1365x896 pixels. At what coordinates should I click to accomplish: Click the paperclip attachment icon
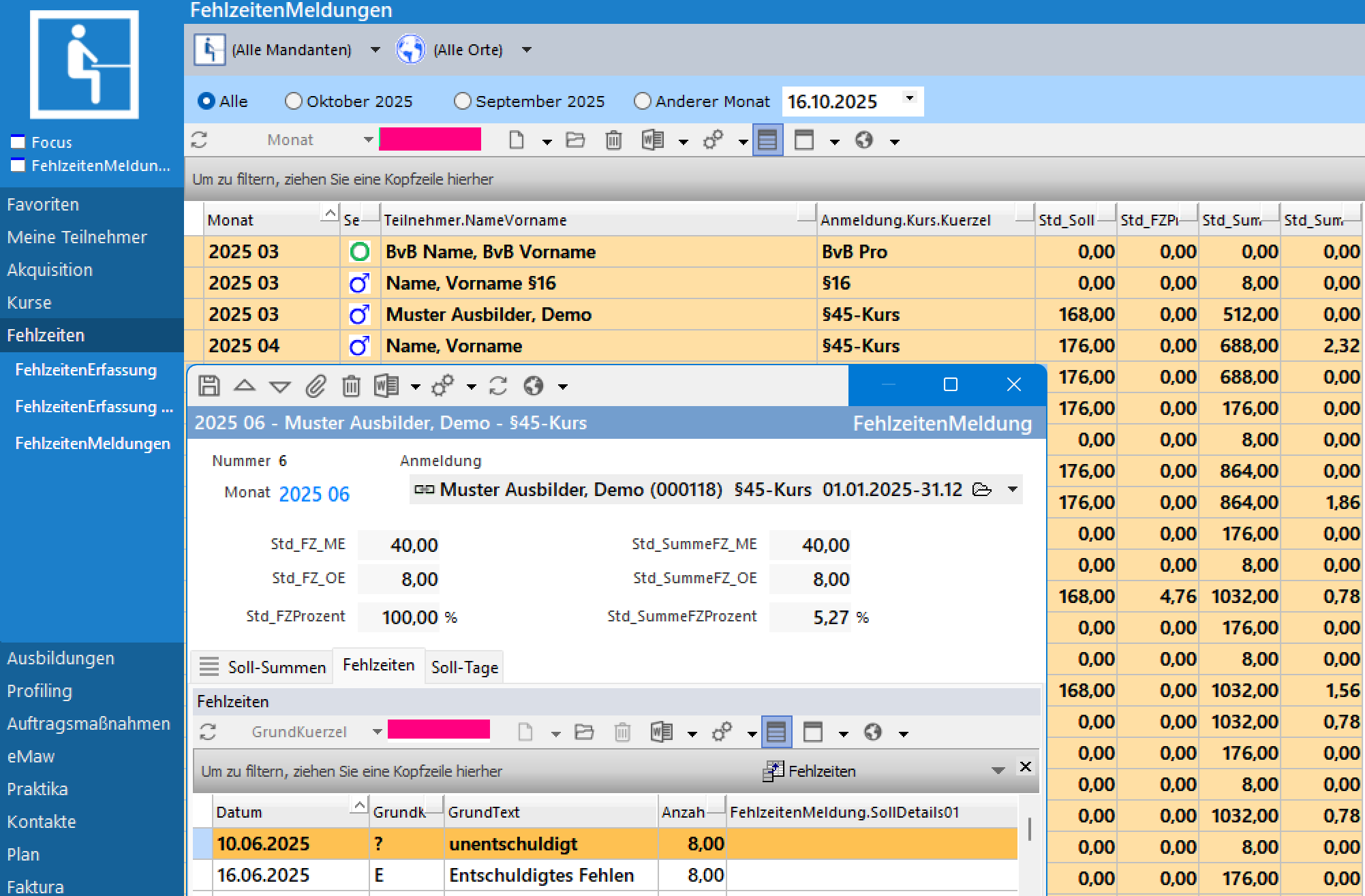tap(316, 386)
